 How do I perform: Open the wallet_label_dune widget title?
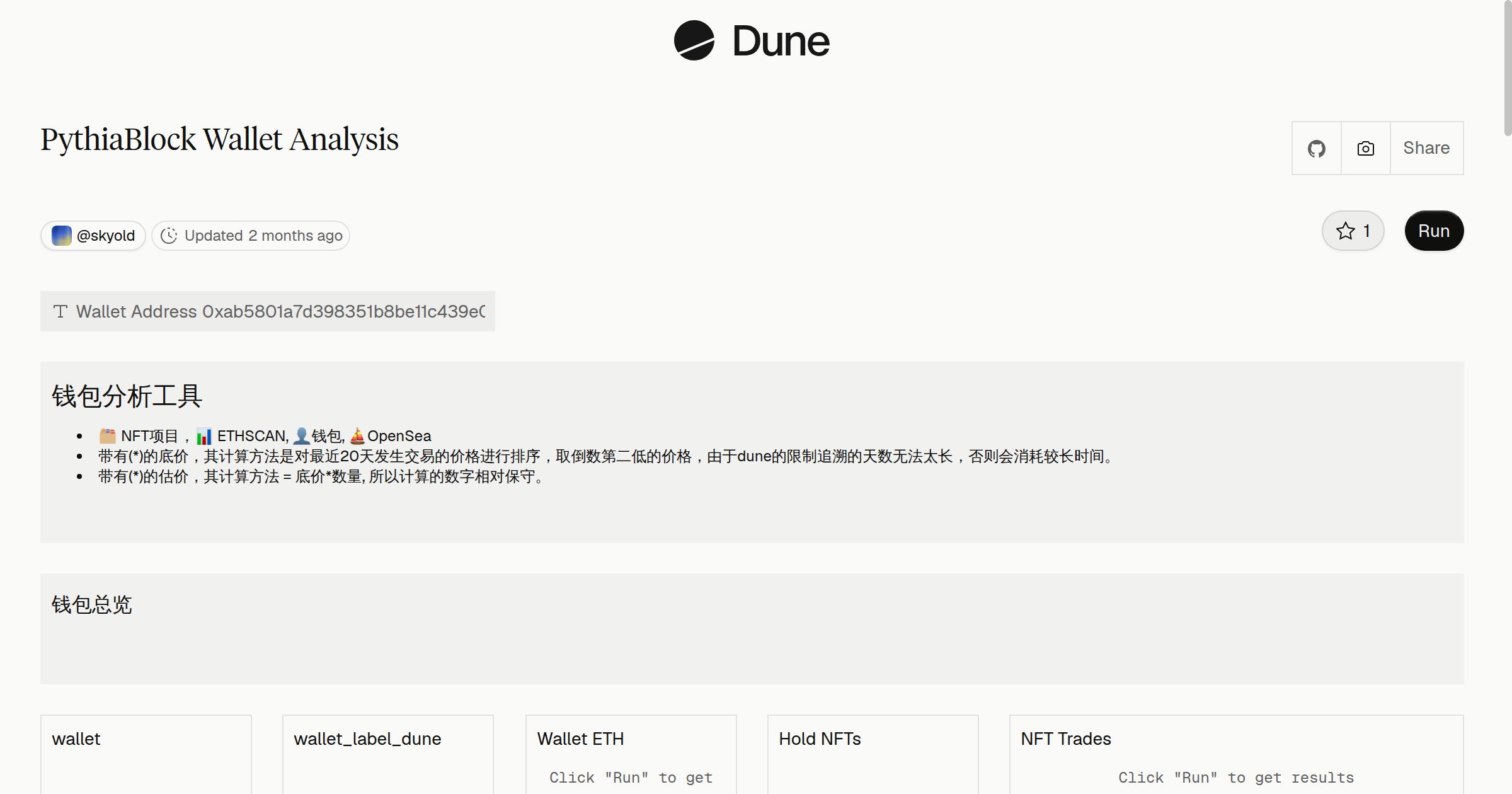(367, 739)
